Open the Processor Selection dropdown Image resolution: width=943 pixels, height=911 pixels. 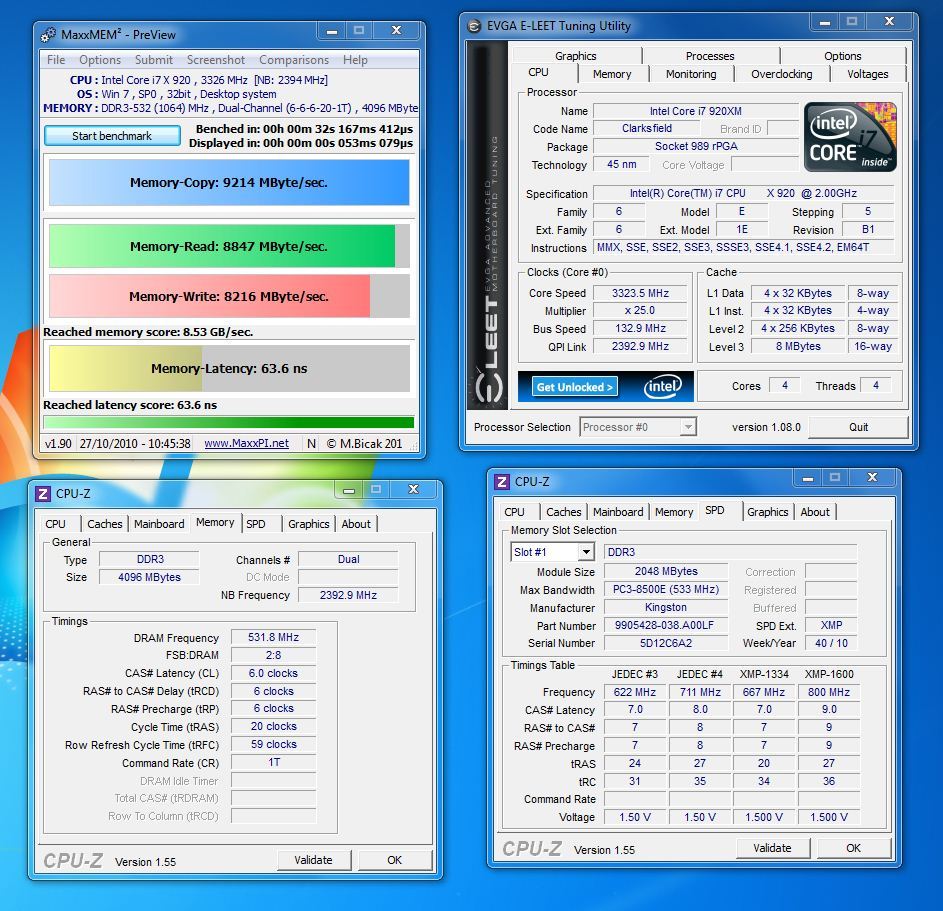688,427
